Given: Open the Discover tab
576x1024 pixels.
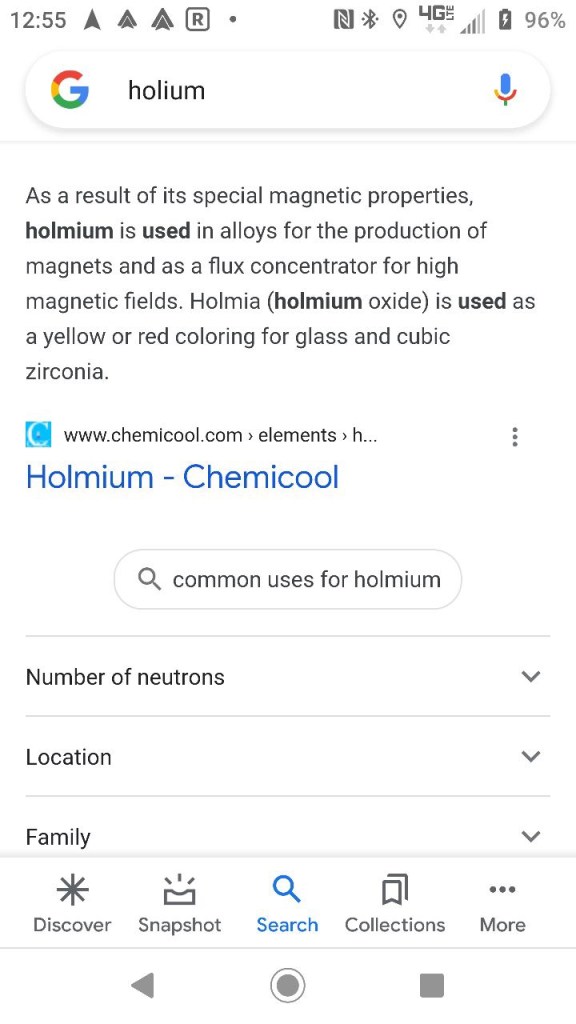Looking at the screenshot, I should (x=72, y=904).
